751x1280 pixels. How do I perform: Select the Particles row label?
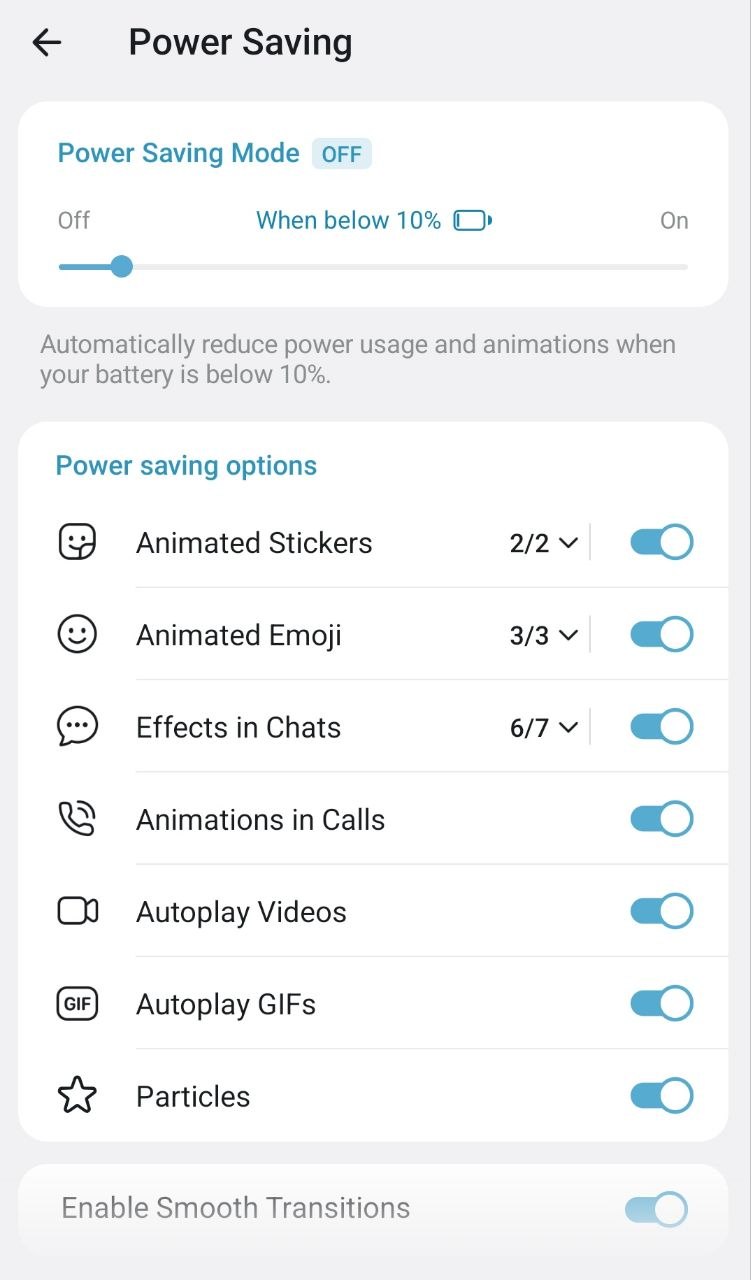193,1096
